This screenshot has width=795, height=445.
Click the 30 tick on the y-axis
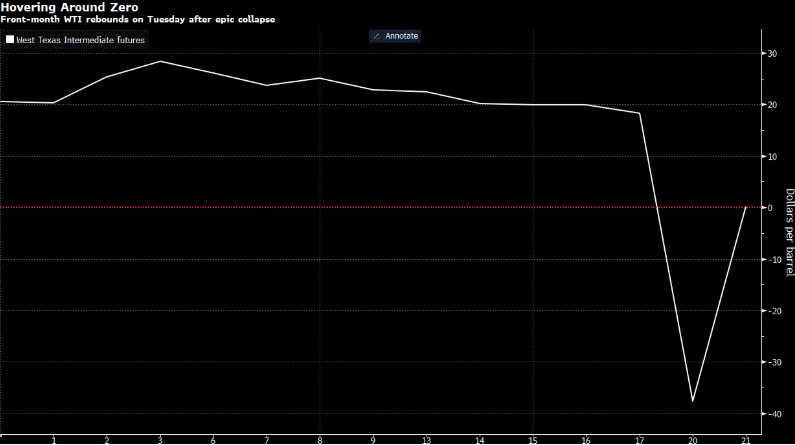(772, 53)
